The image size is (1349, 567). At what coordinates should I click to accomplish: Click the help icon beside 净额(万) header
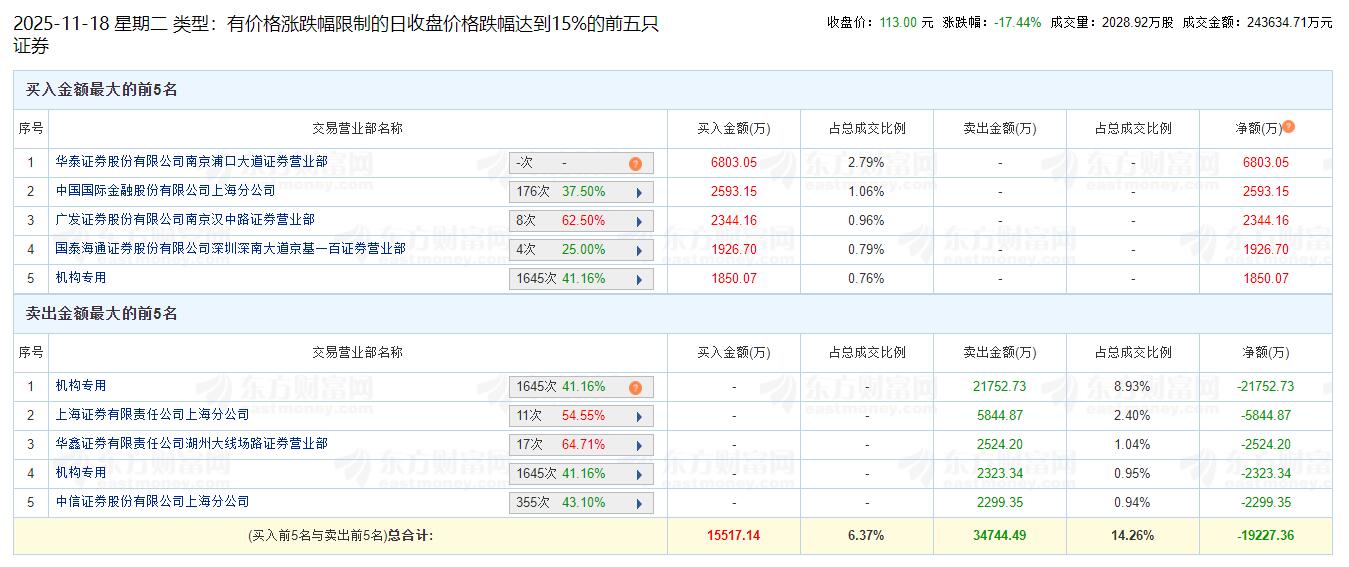coord(1288,127)
